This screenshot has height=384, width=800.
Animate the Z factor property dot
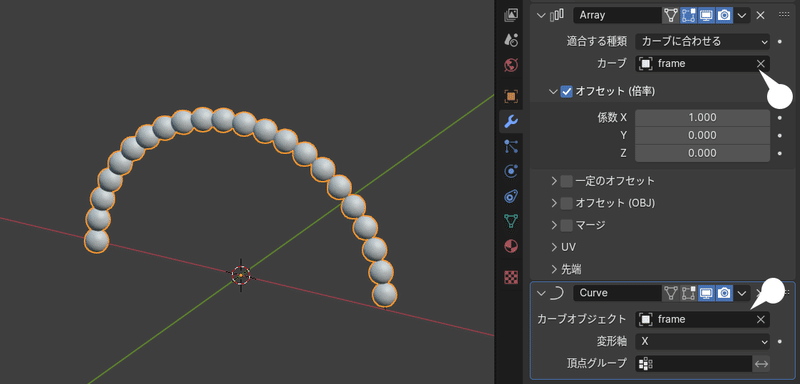(x=780, y=153)
